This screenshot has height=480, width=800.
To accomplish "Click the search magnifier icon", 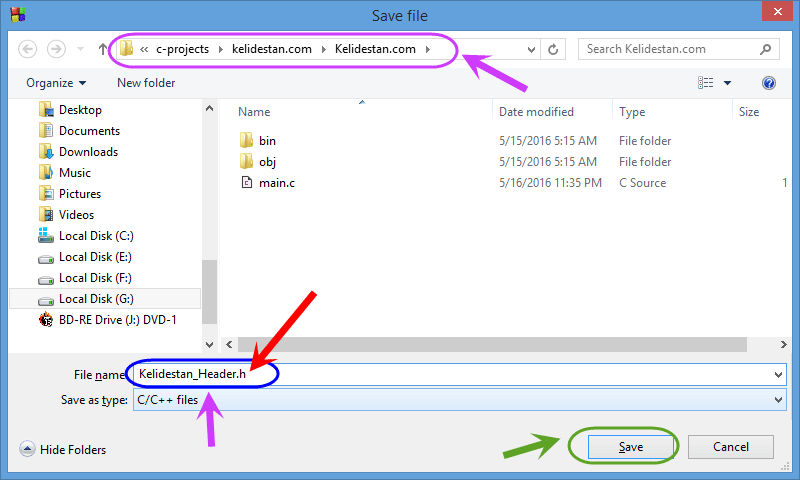I will point(765,49).
